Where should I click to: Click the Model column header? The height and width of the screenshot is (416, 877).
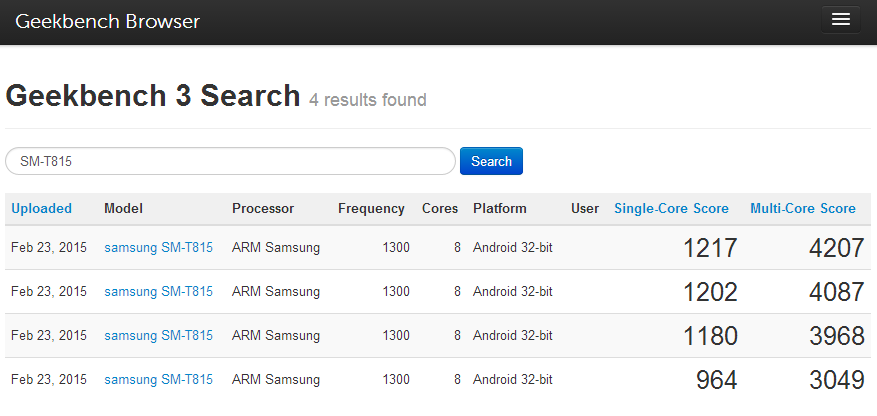pyautogui.click(x=123, y=209)
